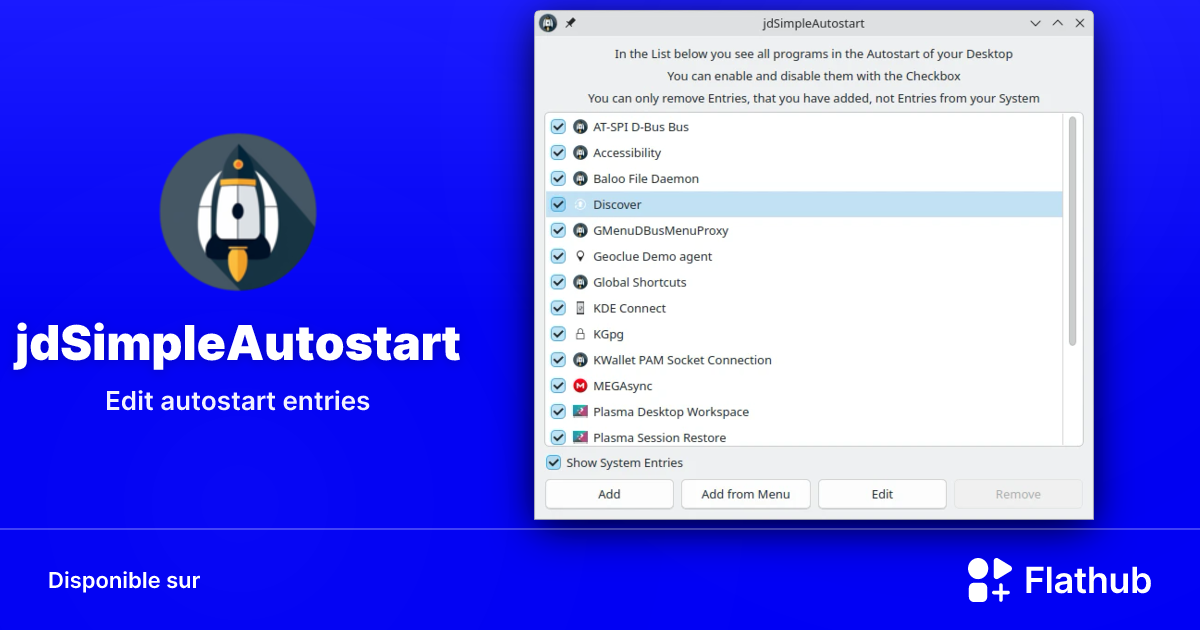1200x630 pixels.
Task: Click the pin icon in the titlebar
Action: point(570,22)
